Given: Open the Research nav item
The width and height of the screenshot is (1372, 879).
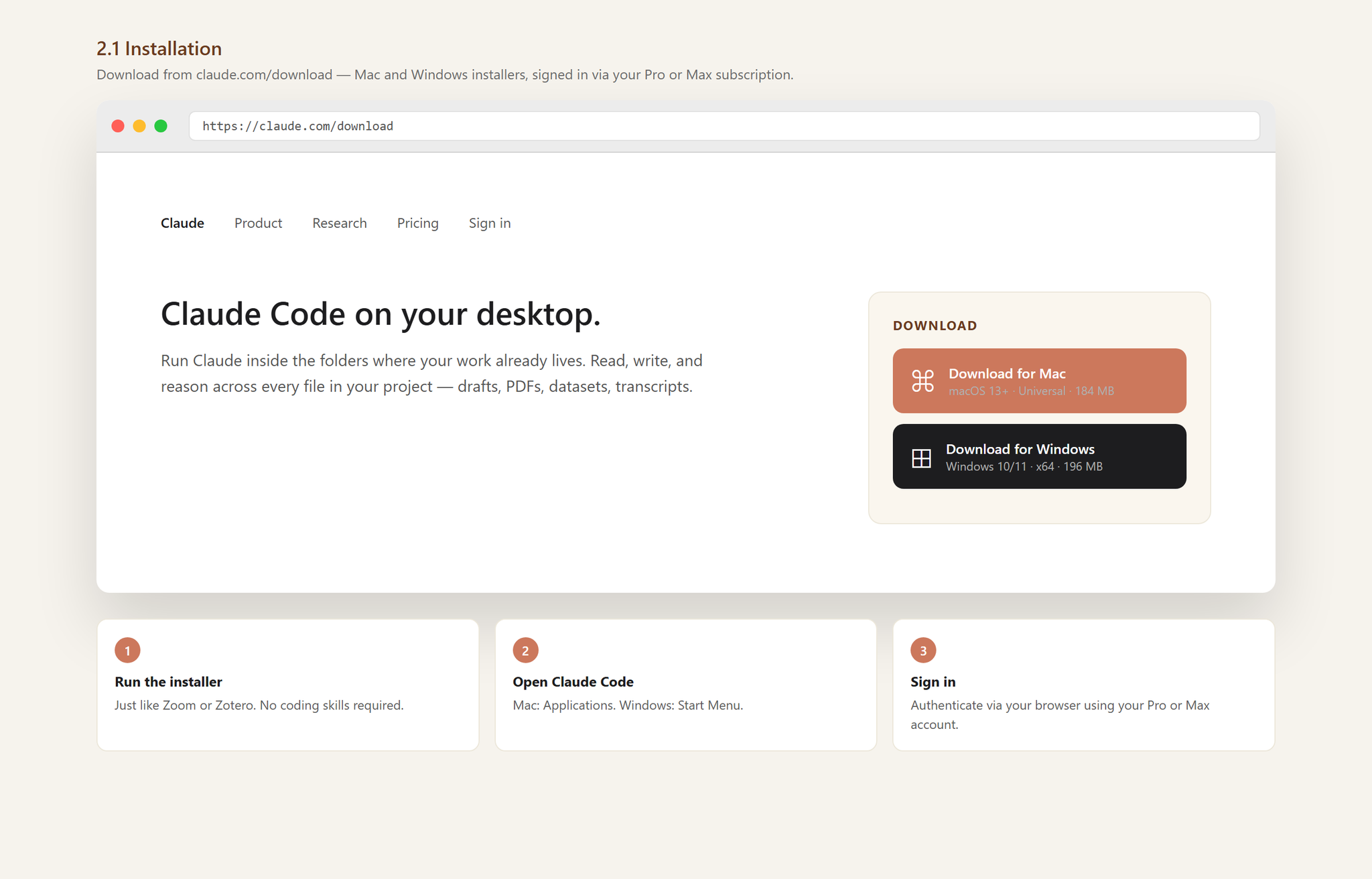Looking at the screenshot, I should point(340,223).
